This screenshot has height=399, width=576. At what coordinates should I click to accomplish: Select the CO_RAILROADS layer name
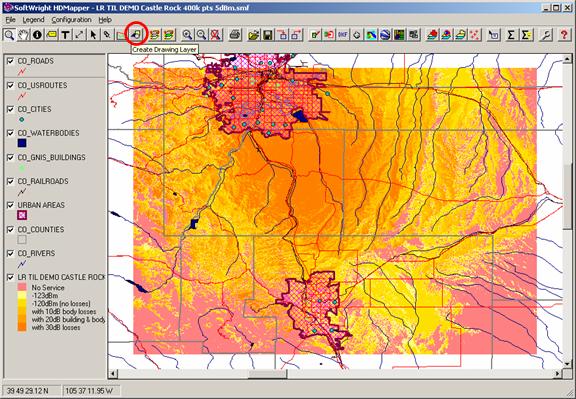(43, 181)
